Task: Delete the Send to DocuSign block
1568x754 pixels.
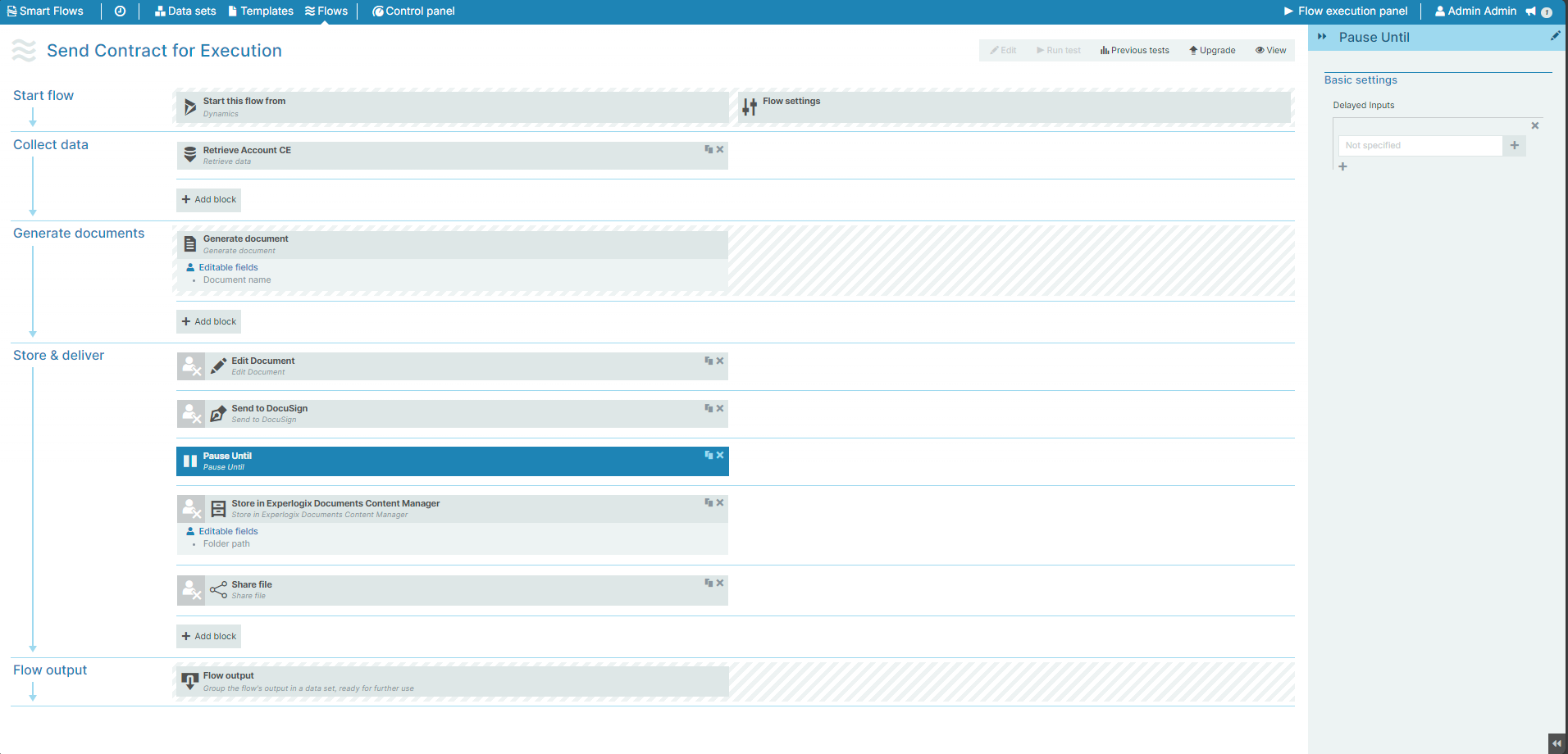Action: (x=720, y=408)
